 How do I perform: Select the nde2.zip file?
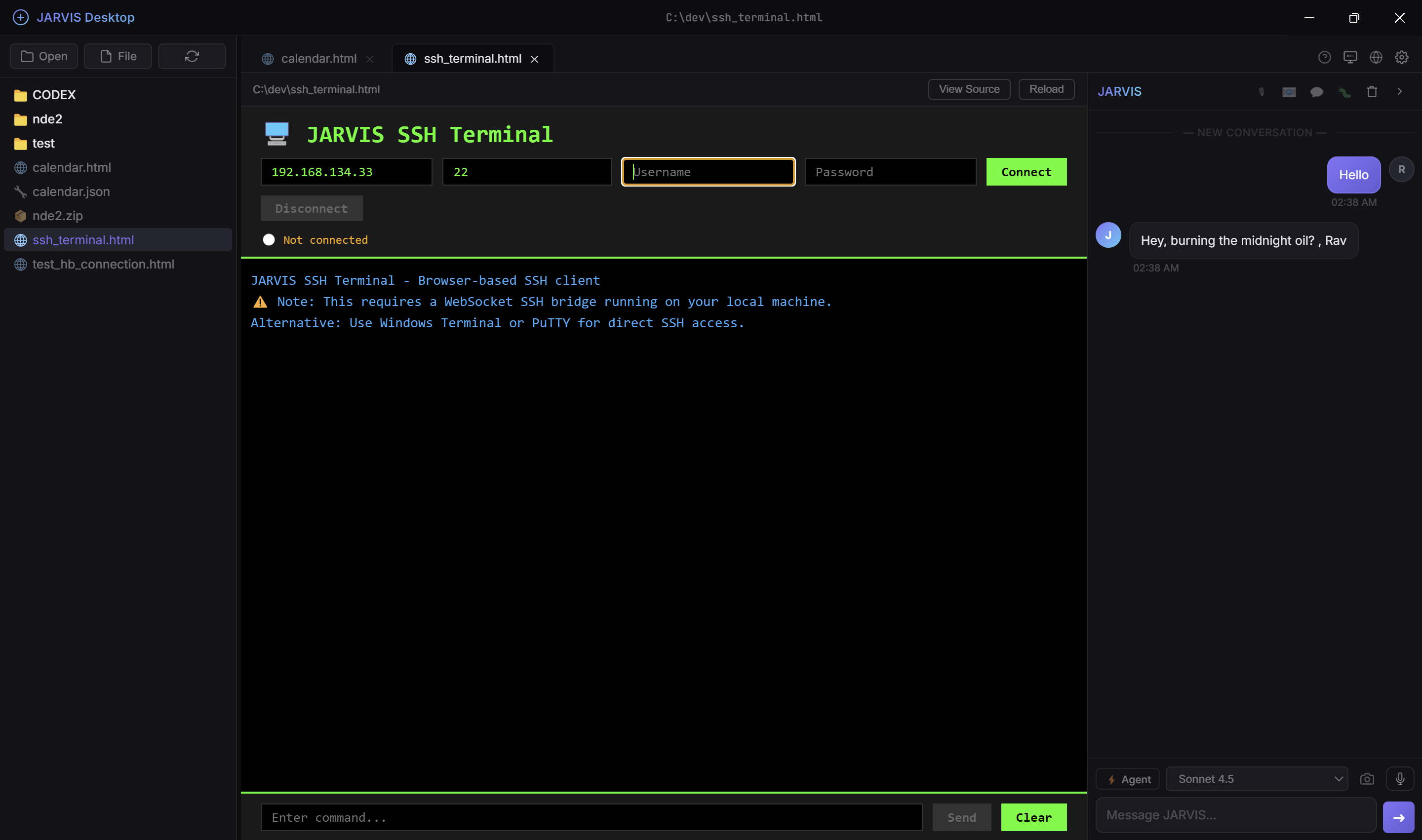(118, 216)
